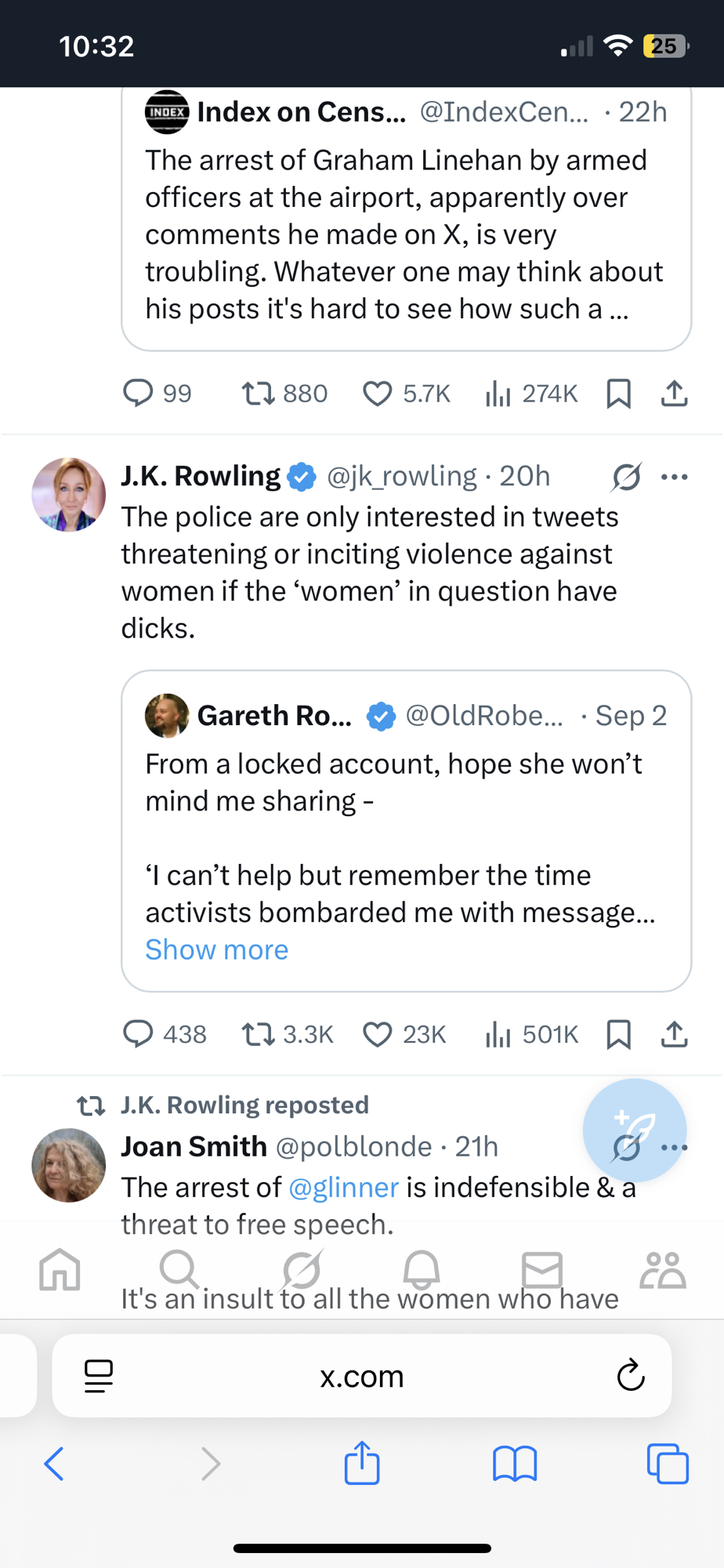Like the tweet quoting Index on Censorship
724x1568 pixels.
[377, 394]
